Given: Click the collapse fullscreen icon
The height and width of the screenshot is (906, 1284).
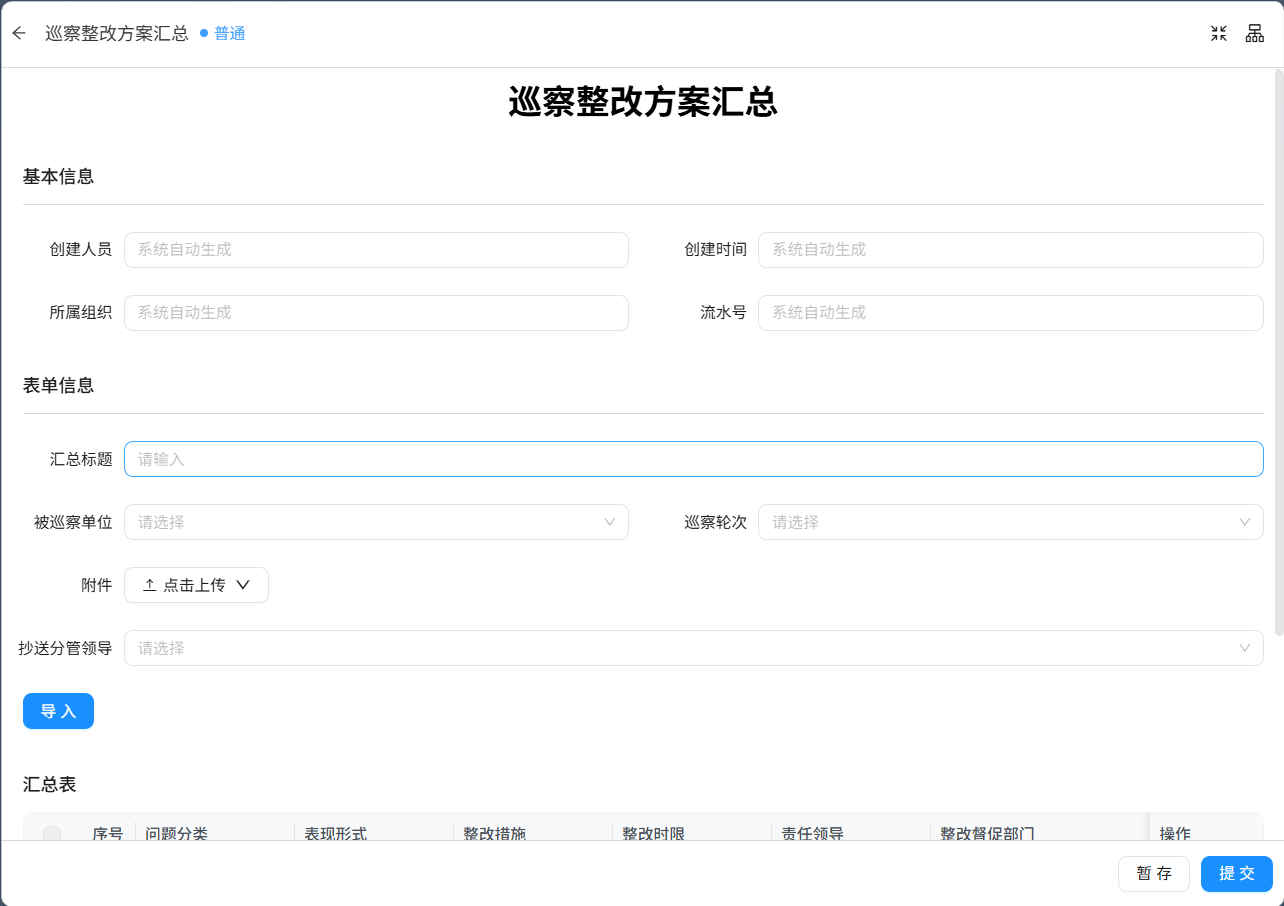Looking at the screenshot, I should click(1218, 33).
